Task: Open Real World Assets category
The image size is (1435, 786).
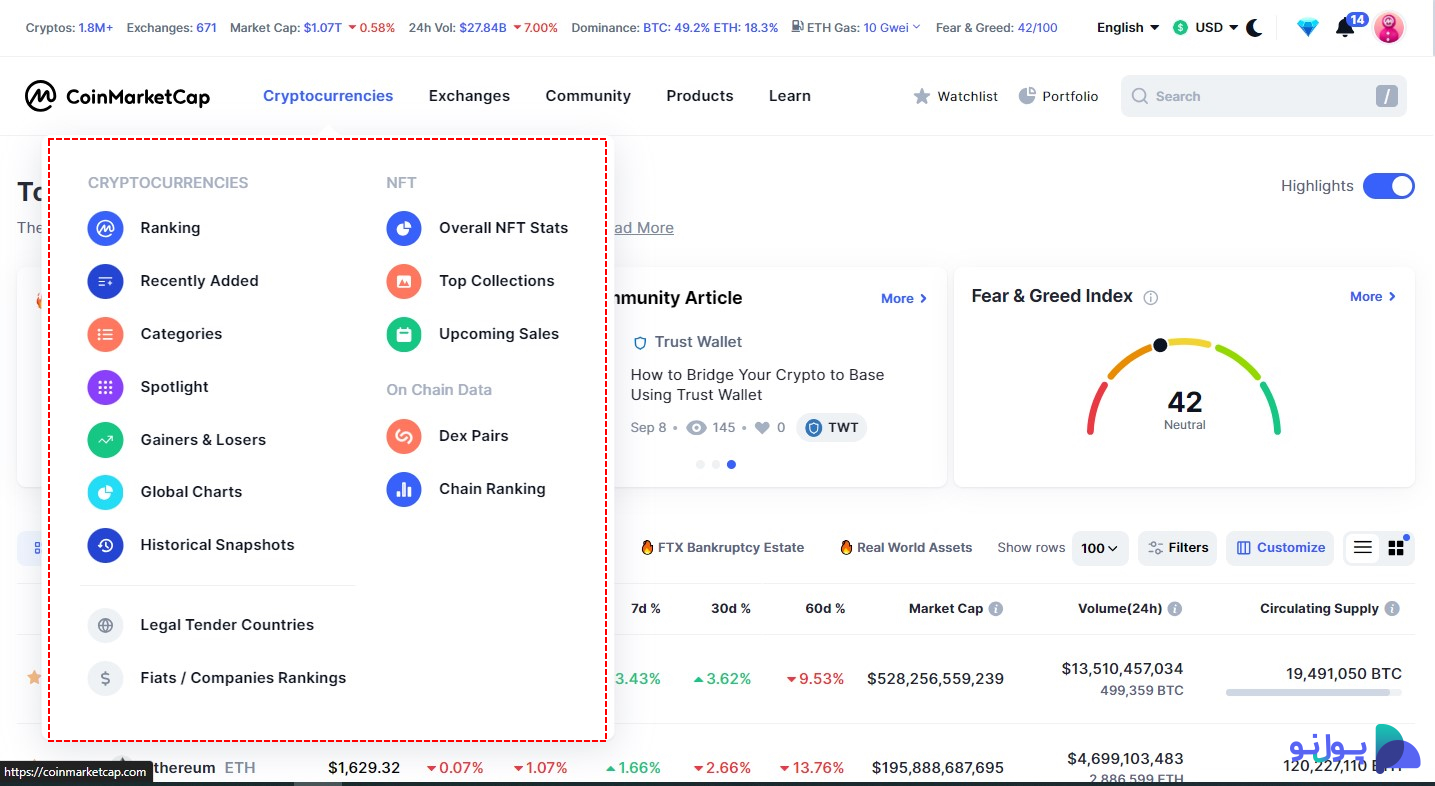Action: point(906,548)
